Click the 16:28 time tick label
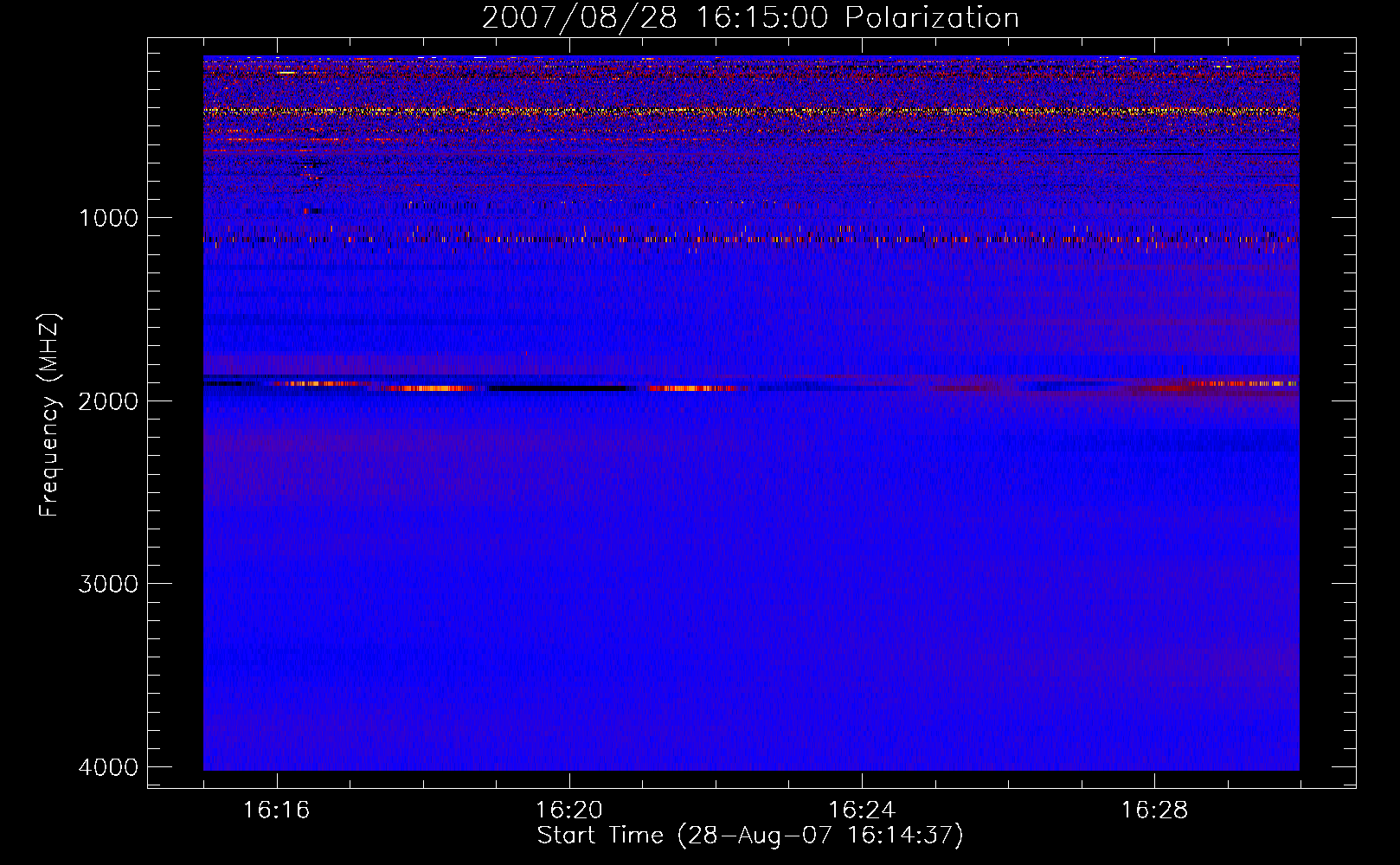This screenshot has width=1400, height=865. [1154, 811]
